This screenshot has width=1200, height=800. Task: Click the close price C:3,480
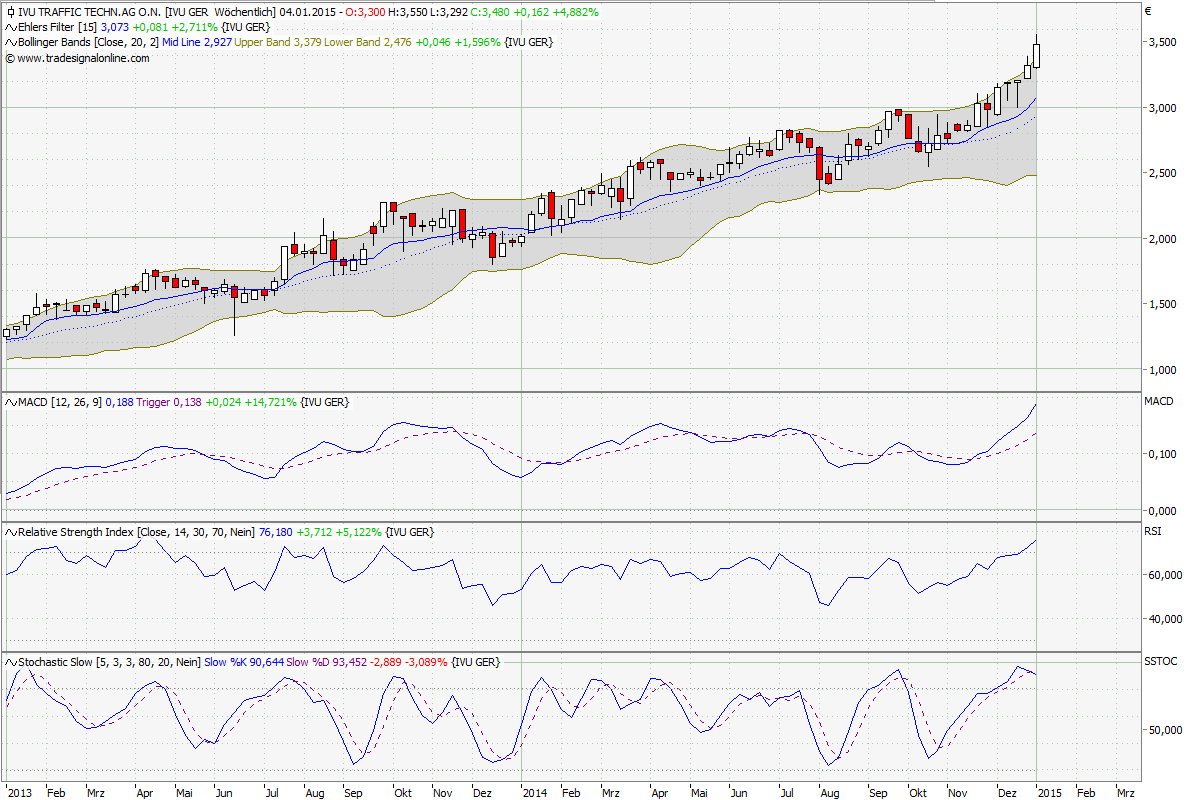click(x=491, y=12)
